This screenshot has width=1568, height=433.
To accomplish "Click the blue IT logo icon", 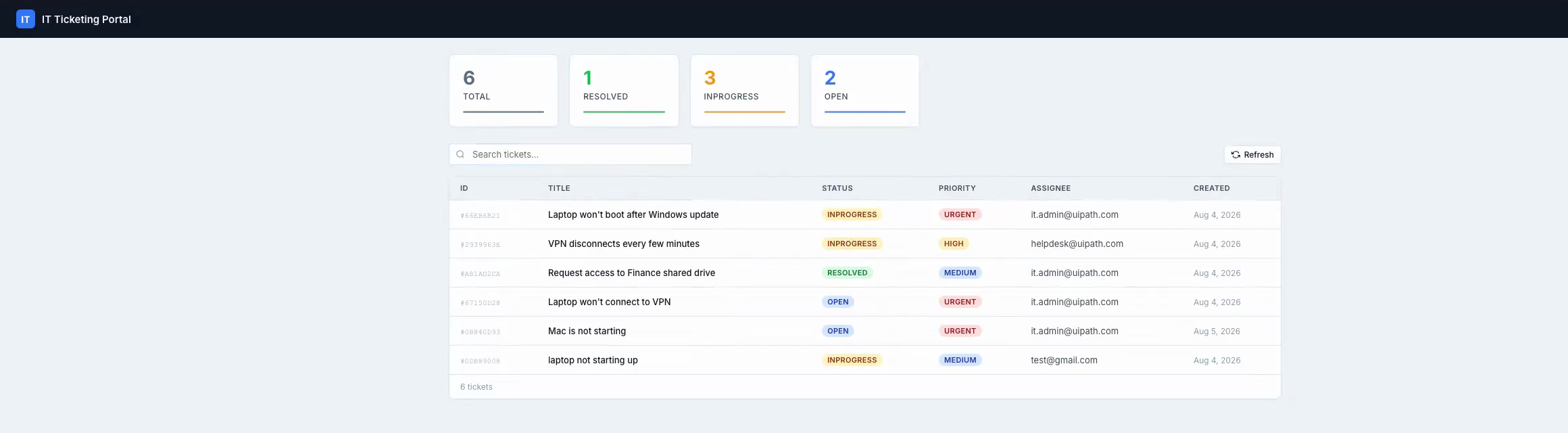I will point(26,19).
